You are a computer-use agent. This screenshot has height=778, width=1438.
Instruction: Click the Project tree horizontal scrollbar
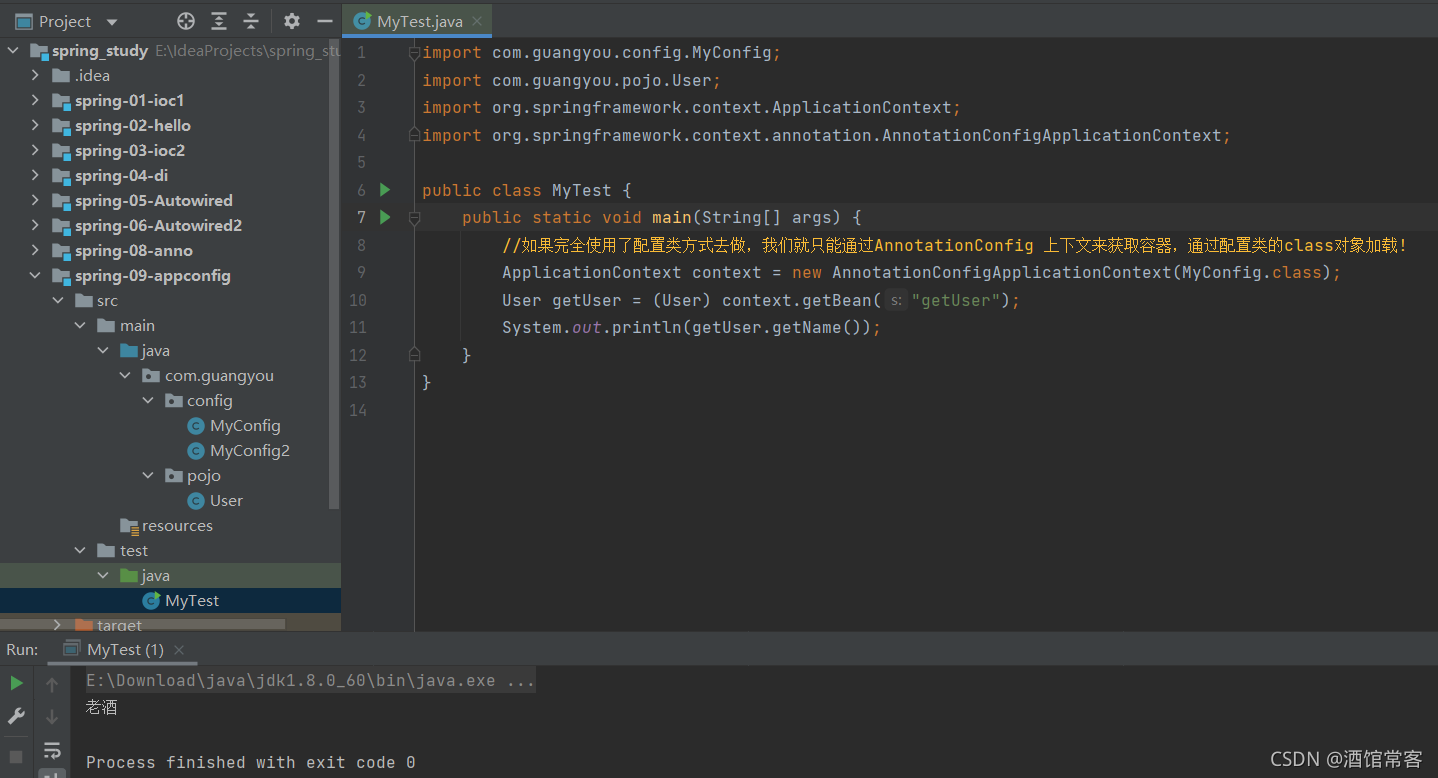click(x=142, y=625)
